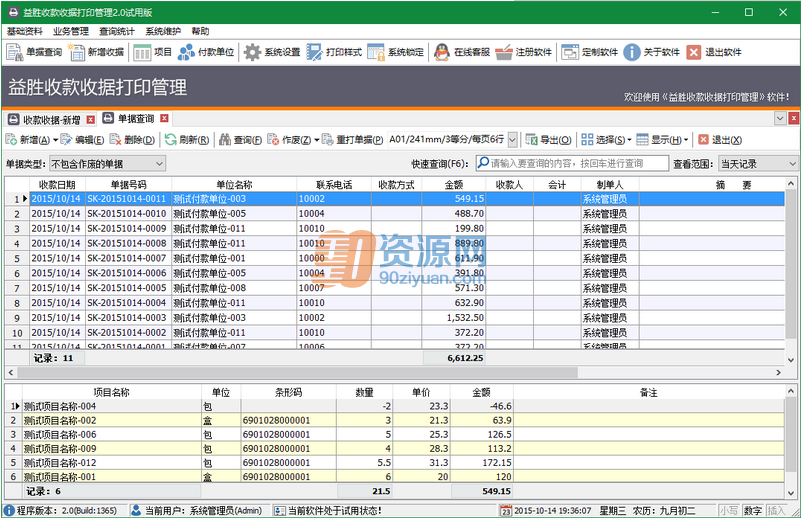Expand the 作废(Z) dropdown menu
802x519 pixels.
(x=317, y=140)
